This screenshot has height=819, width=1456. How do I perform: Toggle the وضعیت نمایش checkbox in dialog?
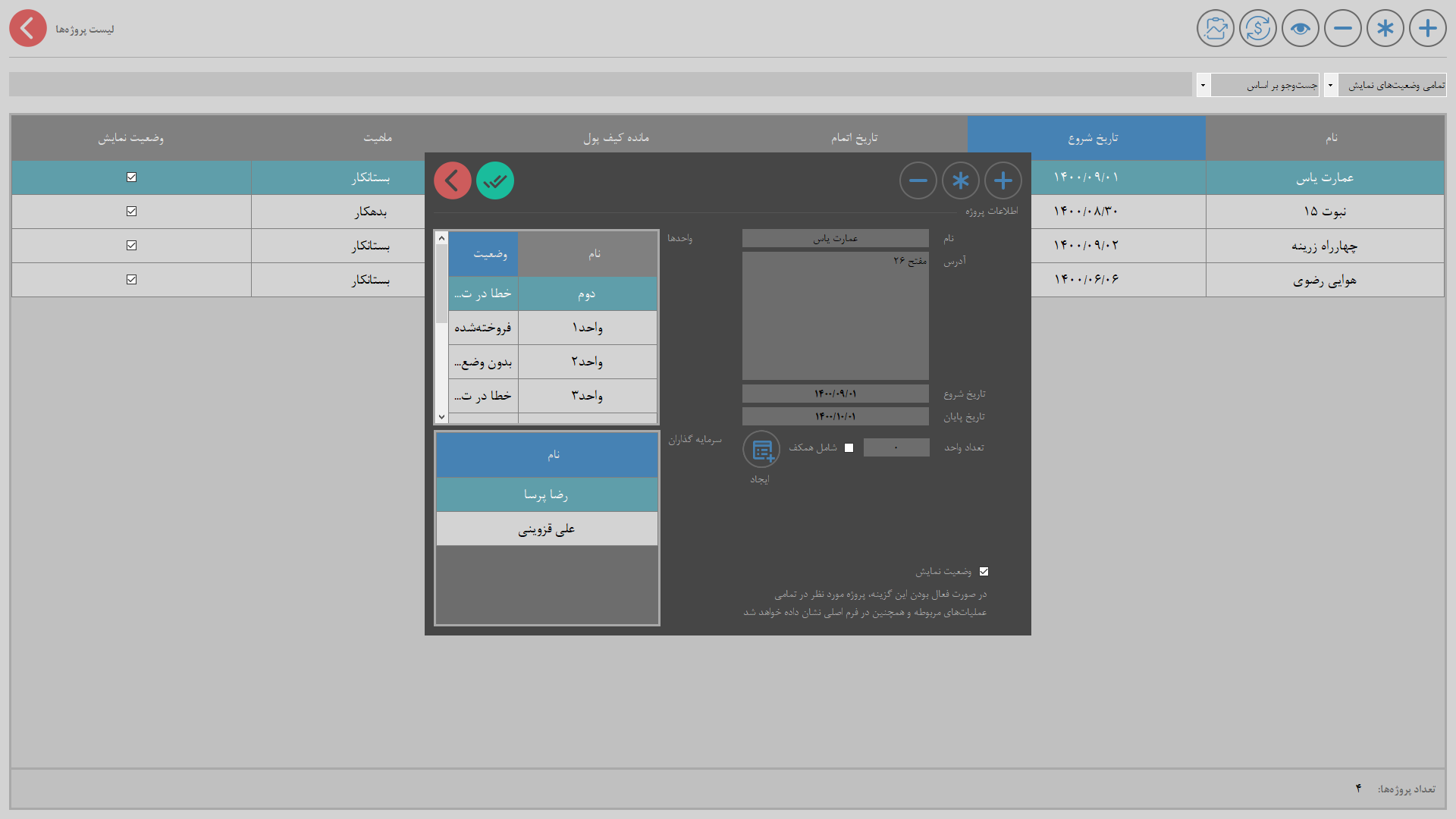tap(984, 572)
